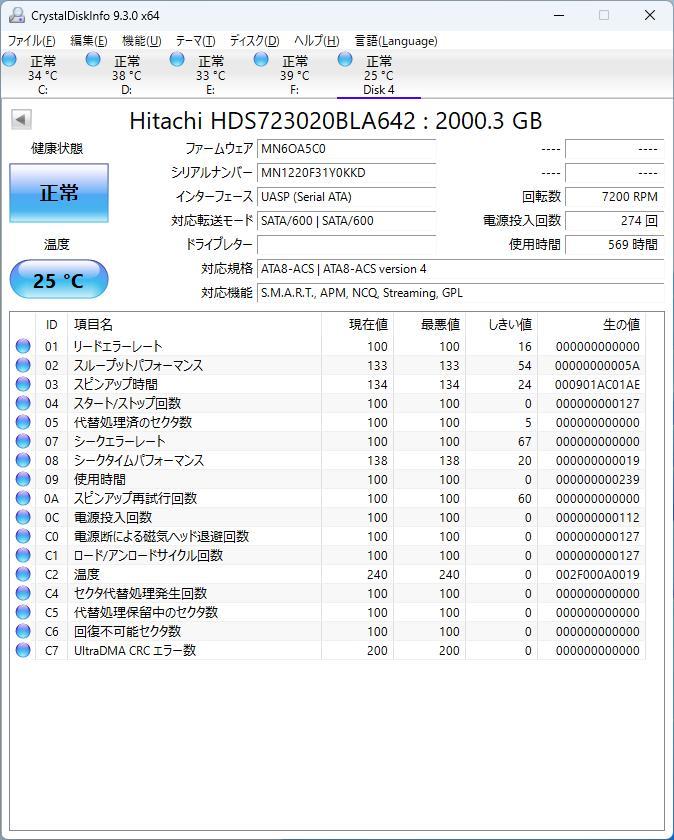Click status orb for attribute C7 UltraDMA CRC エラー数
This screenshot has height=840, width=674.
click(23, 650)
